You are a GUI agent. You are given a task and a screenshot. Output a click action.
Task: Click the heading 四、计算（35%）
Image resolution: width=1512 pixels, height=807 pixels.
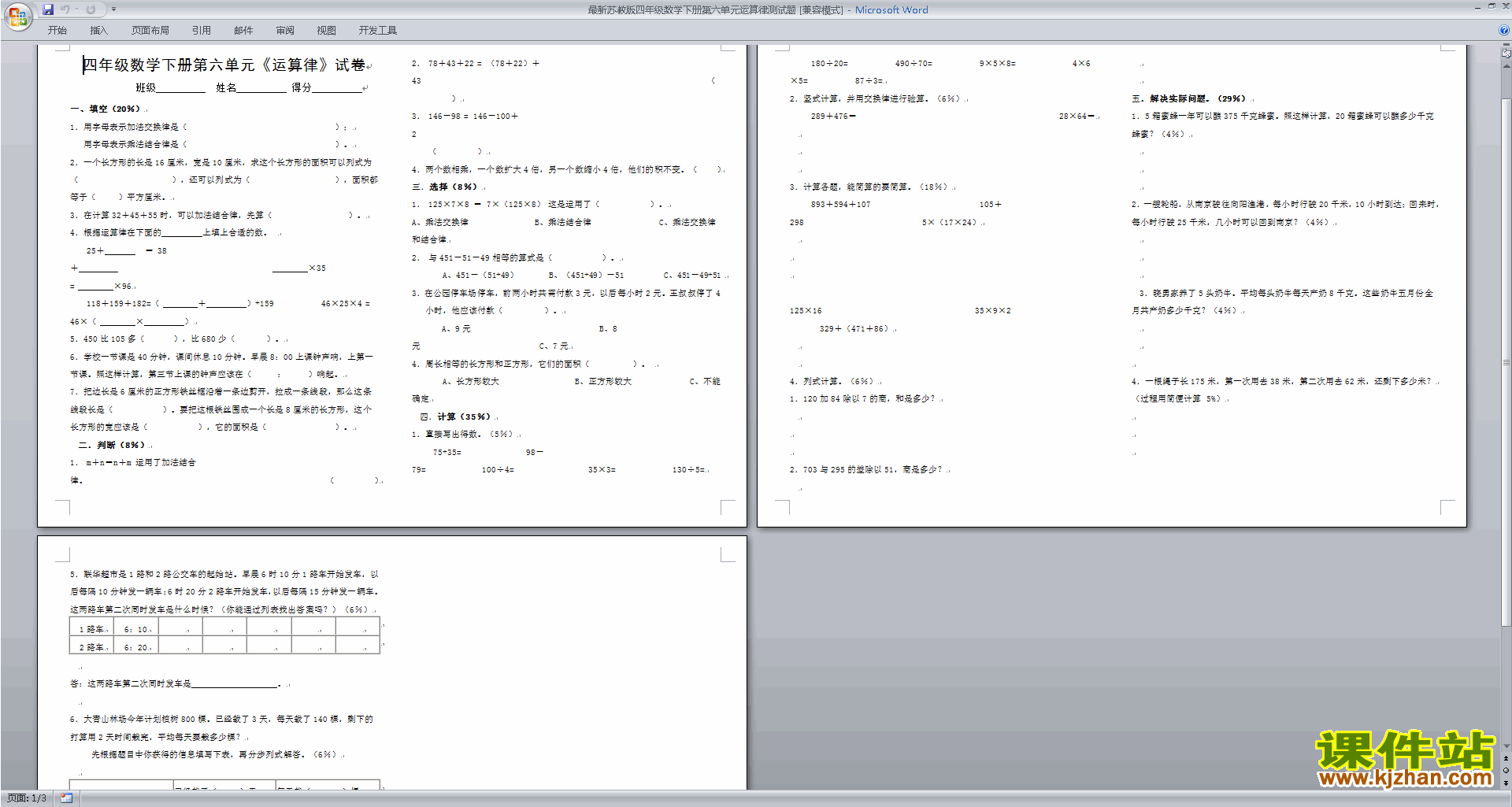tap(455, 416)
